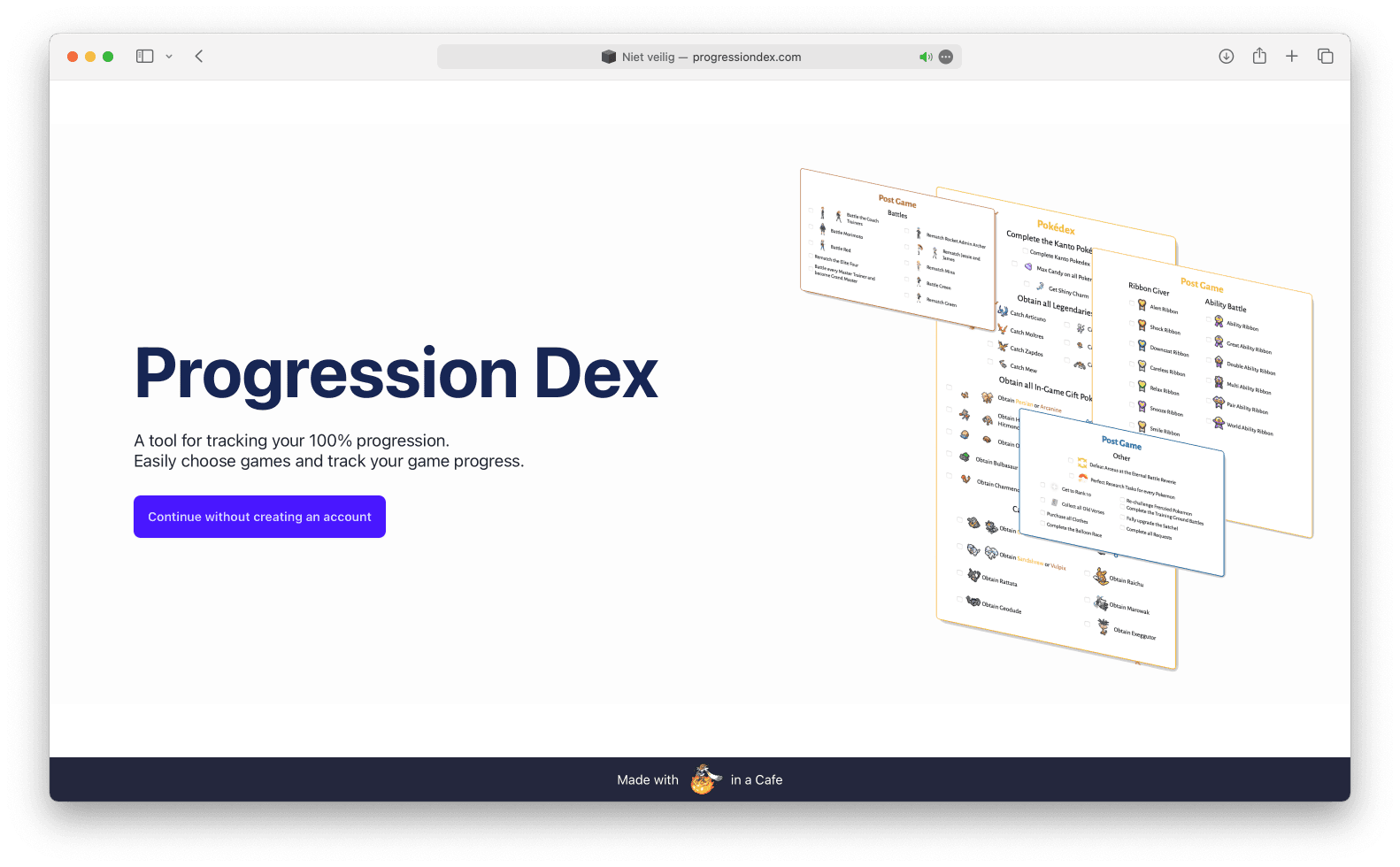Click the Dragonite icon in the footer
This screenshot has height=867, width=1400.
tap(704, 779)
